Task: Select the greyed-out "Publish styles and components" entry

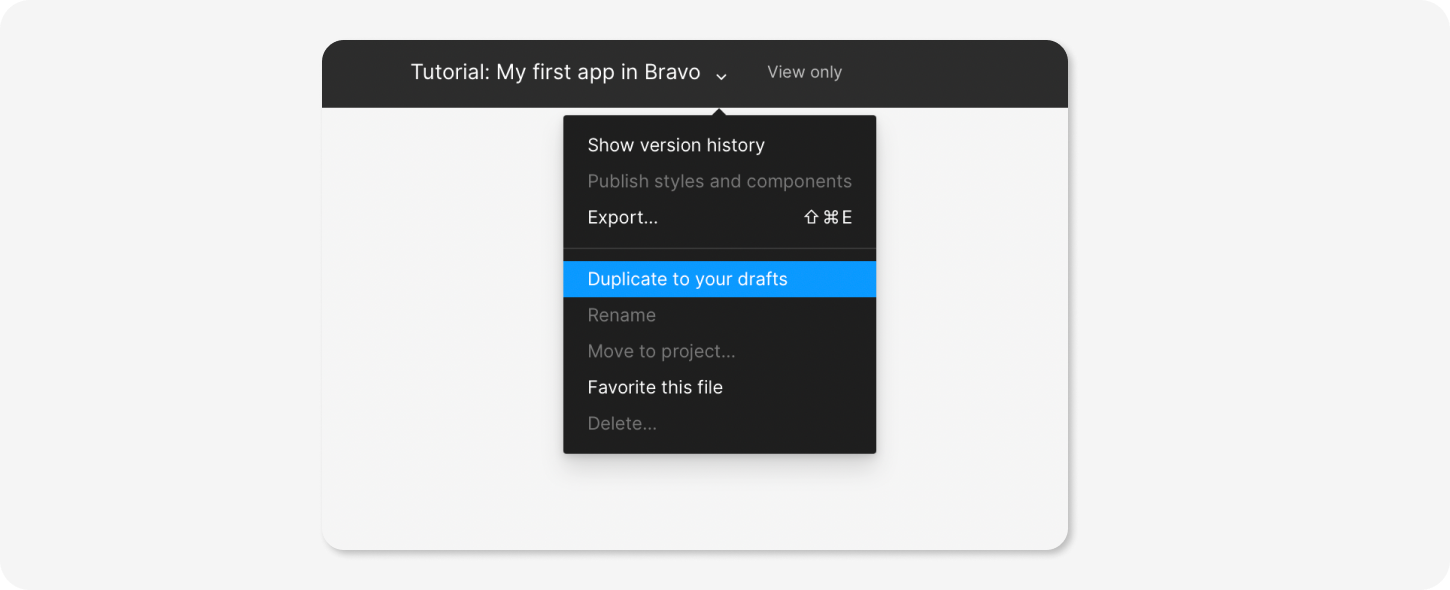Action: [719, 181]
